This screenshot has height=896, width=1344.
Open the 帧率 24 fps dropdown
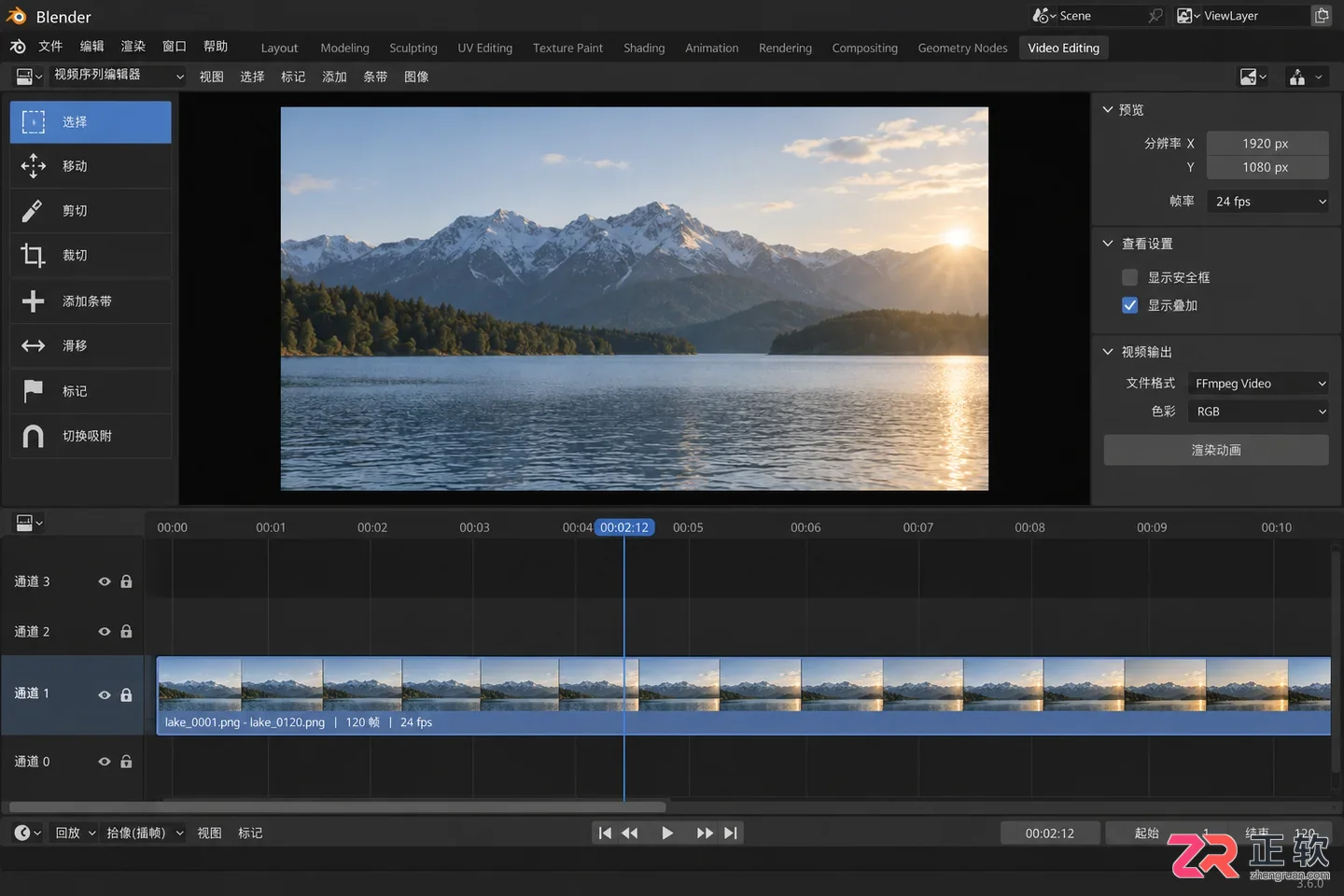click(1267, 202)
